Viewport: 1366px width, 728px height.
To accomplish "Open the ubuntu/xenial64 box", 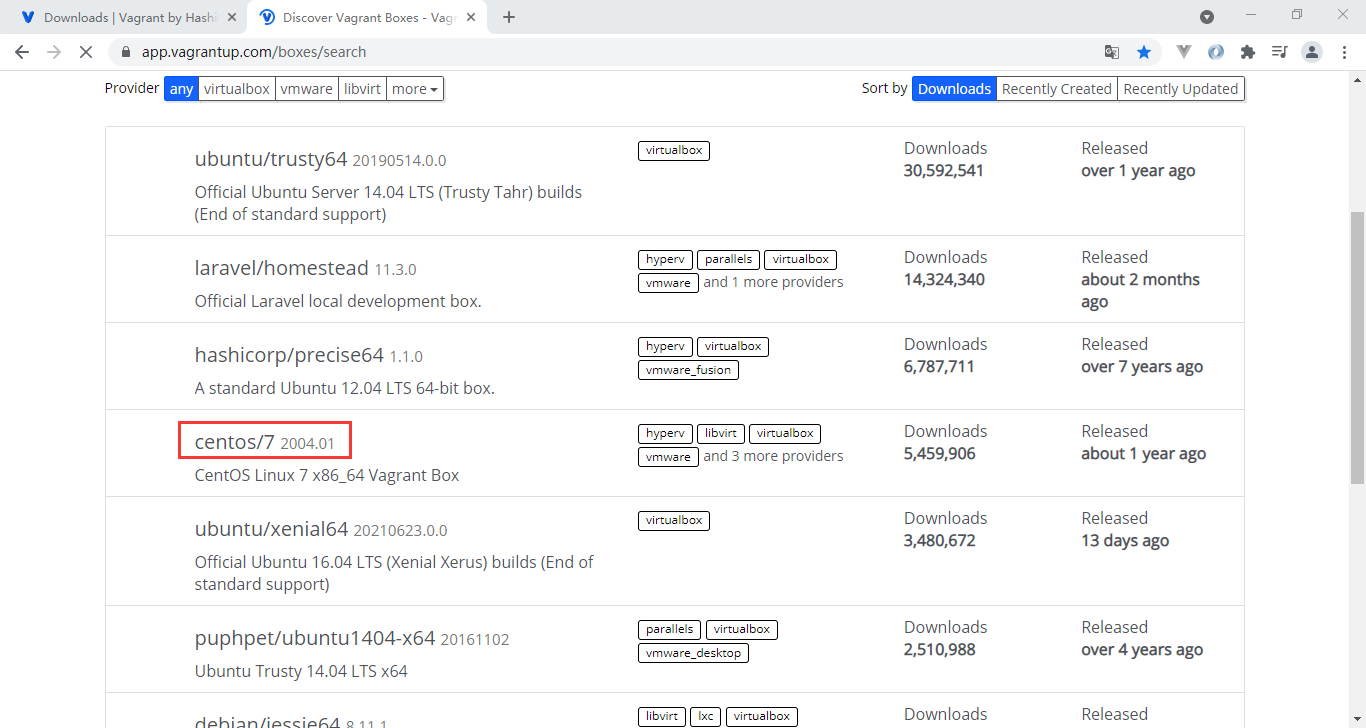I will [271, 529].
